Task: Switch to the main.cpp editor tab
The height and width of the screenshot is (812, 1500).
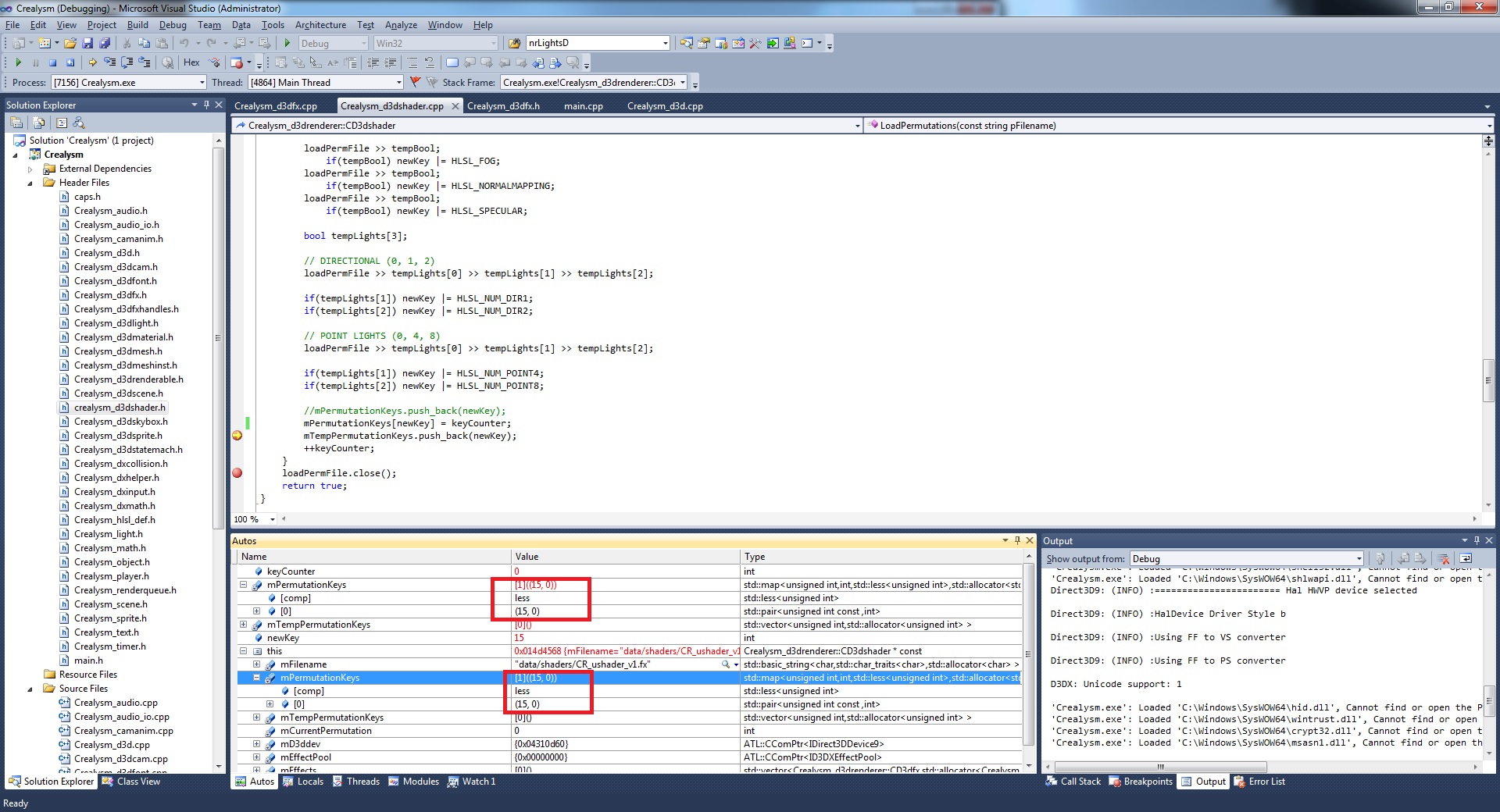Action: (583, 106)
